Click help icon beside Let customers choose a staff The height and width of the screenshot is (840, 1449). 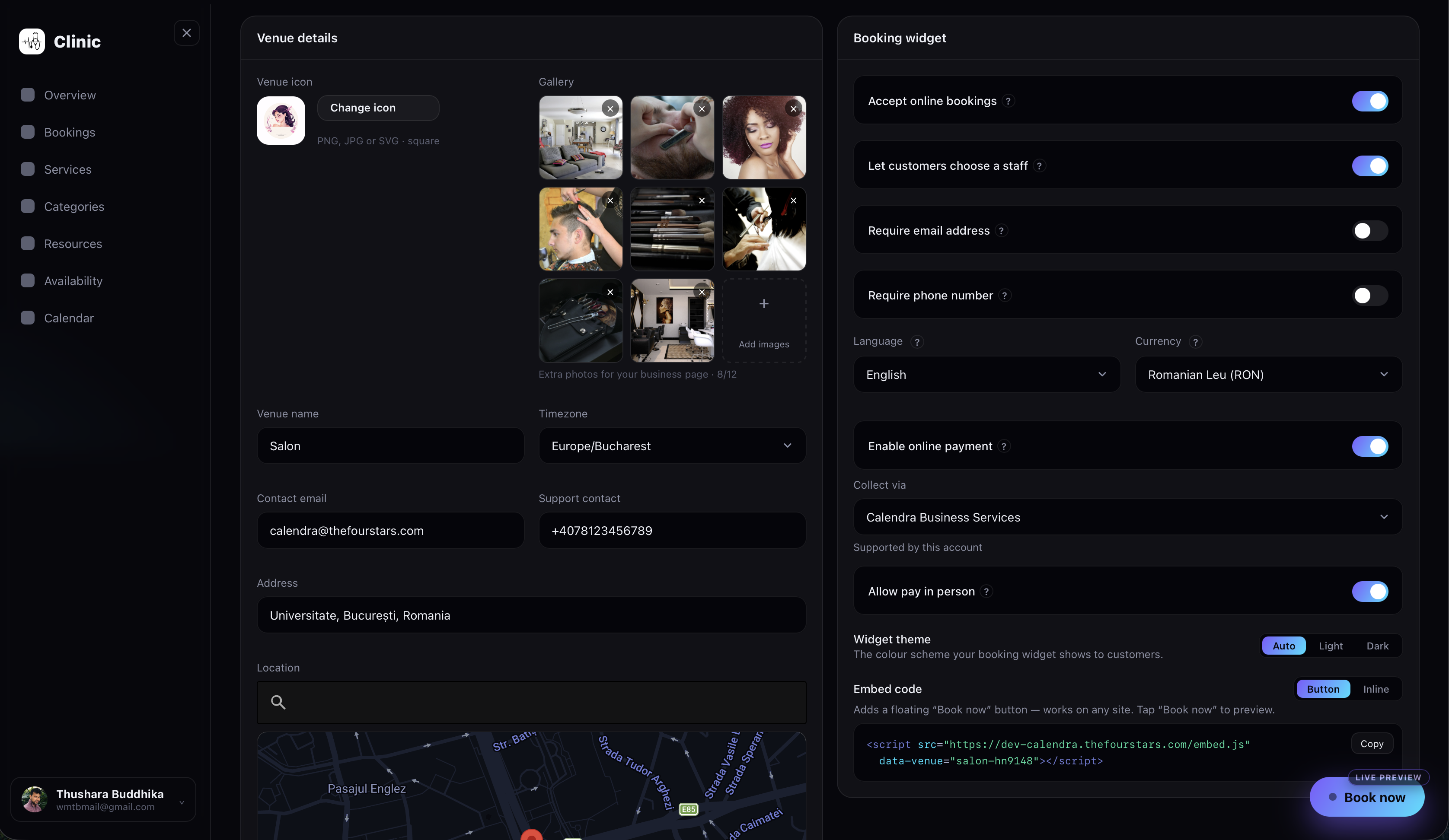(1039, 166)
